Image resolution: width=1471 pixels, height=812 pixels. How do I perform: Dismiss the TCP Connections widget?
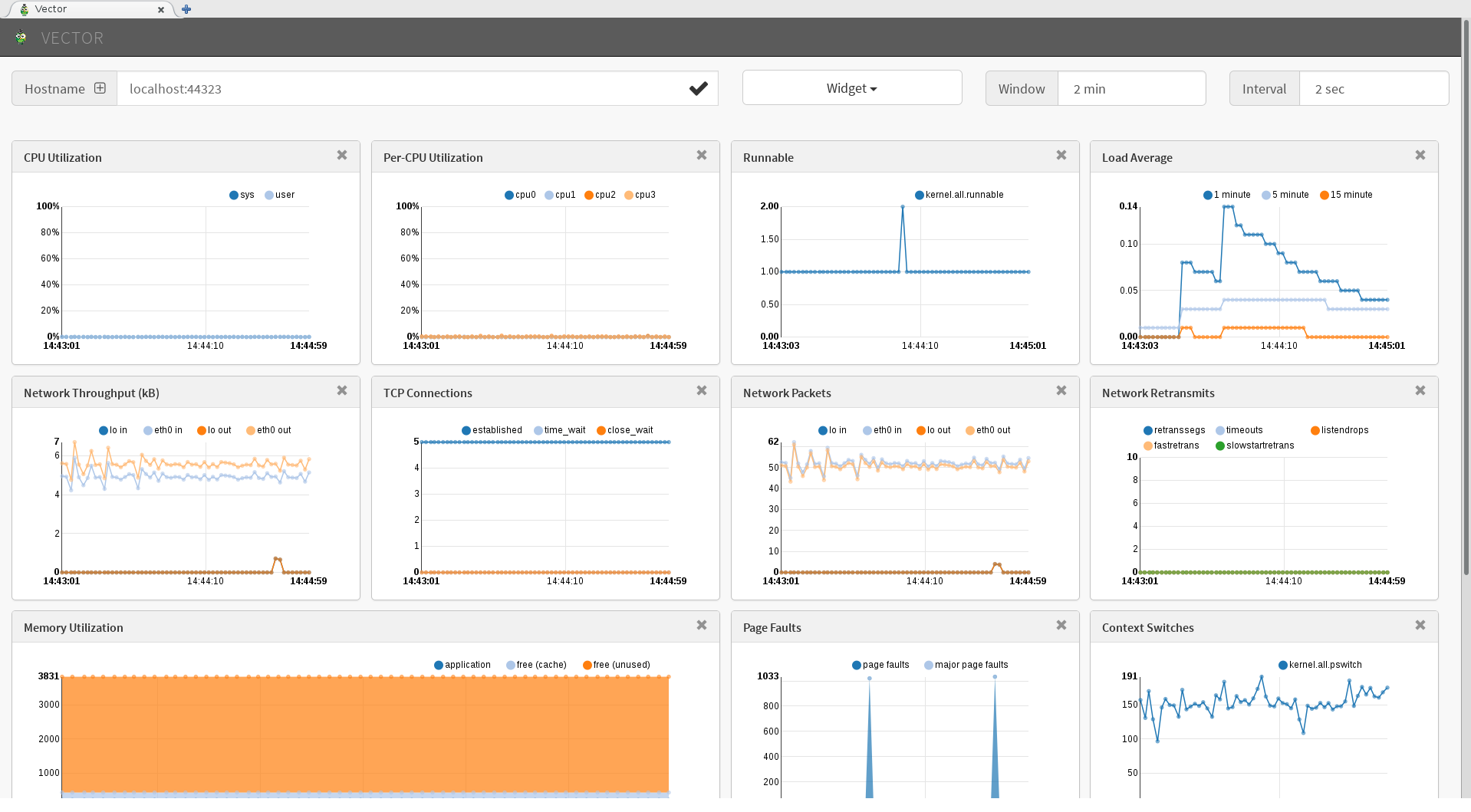[x=701, y=391]
